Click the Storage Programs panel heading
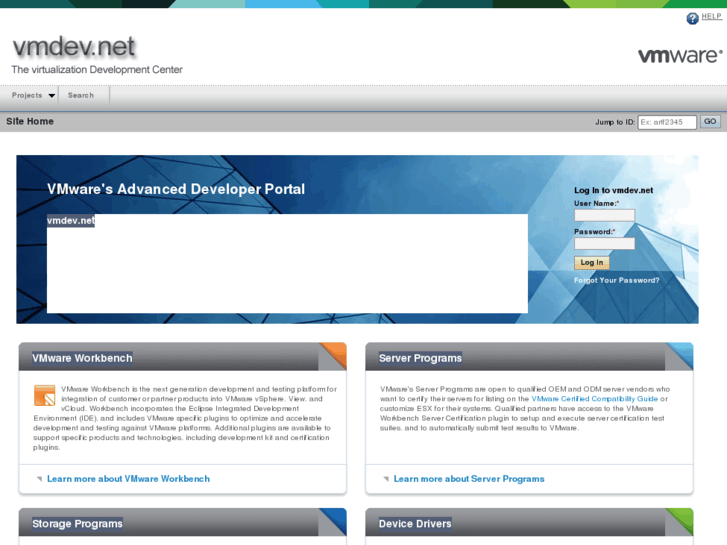This screenshot has height=545, width=727. [77, 524]
